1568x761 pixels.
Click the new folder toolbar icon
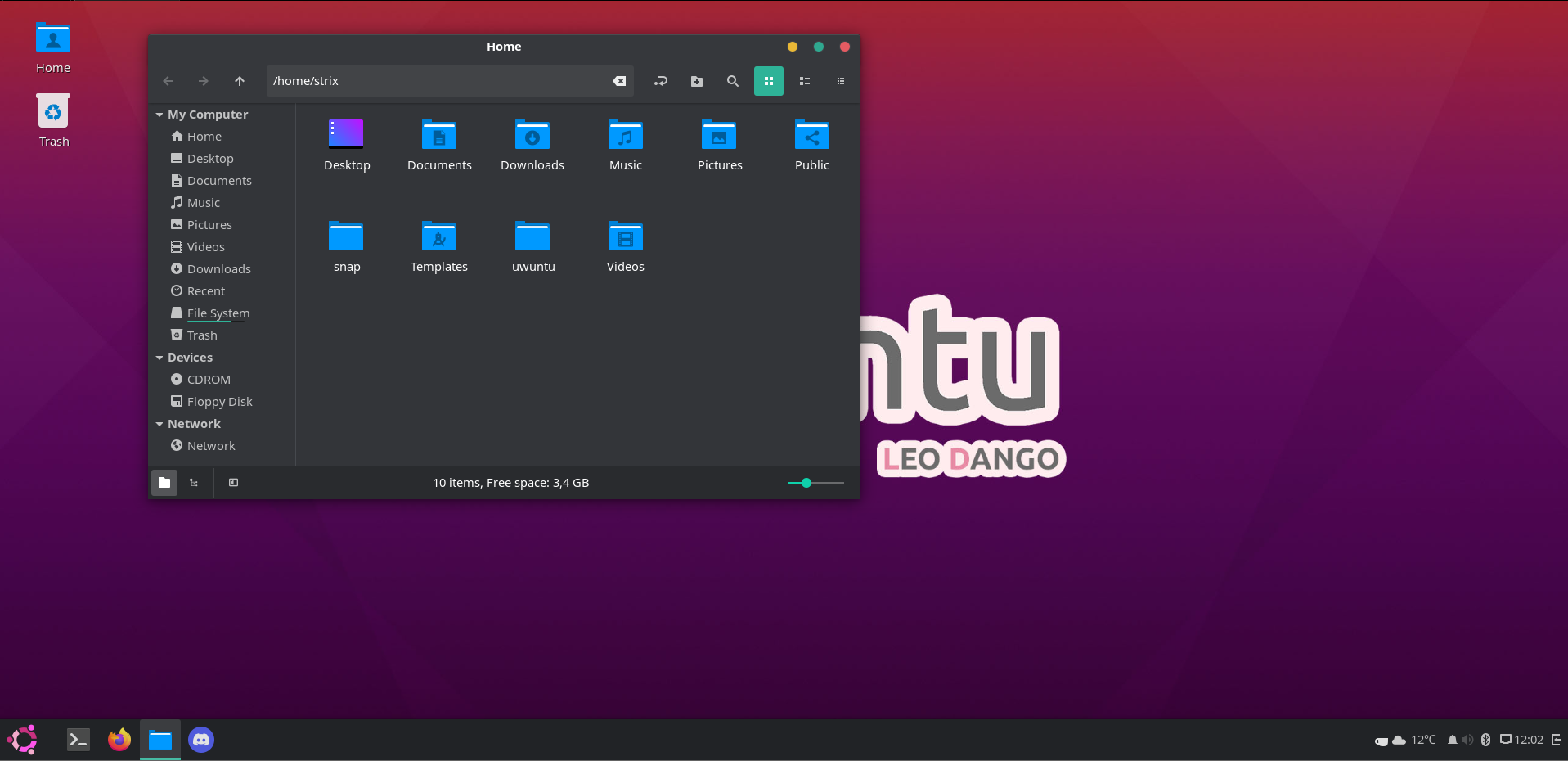pos(696,81)
